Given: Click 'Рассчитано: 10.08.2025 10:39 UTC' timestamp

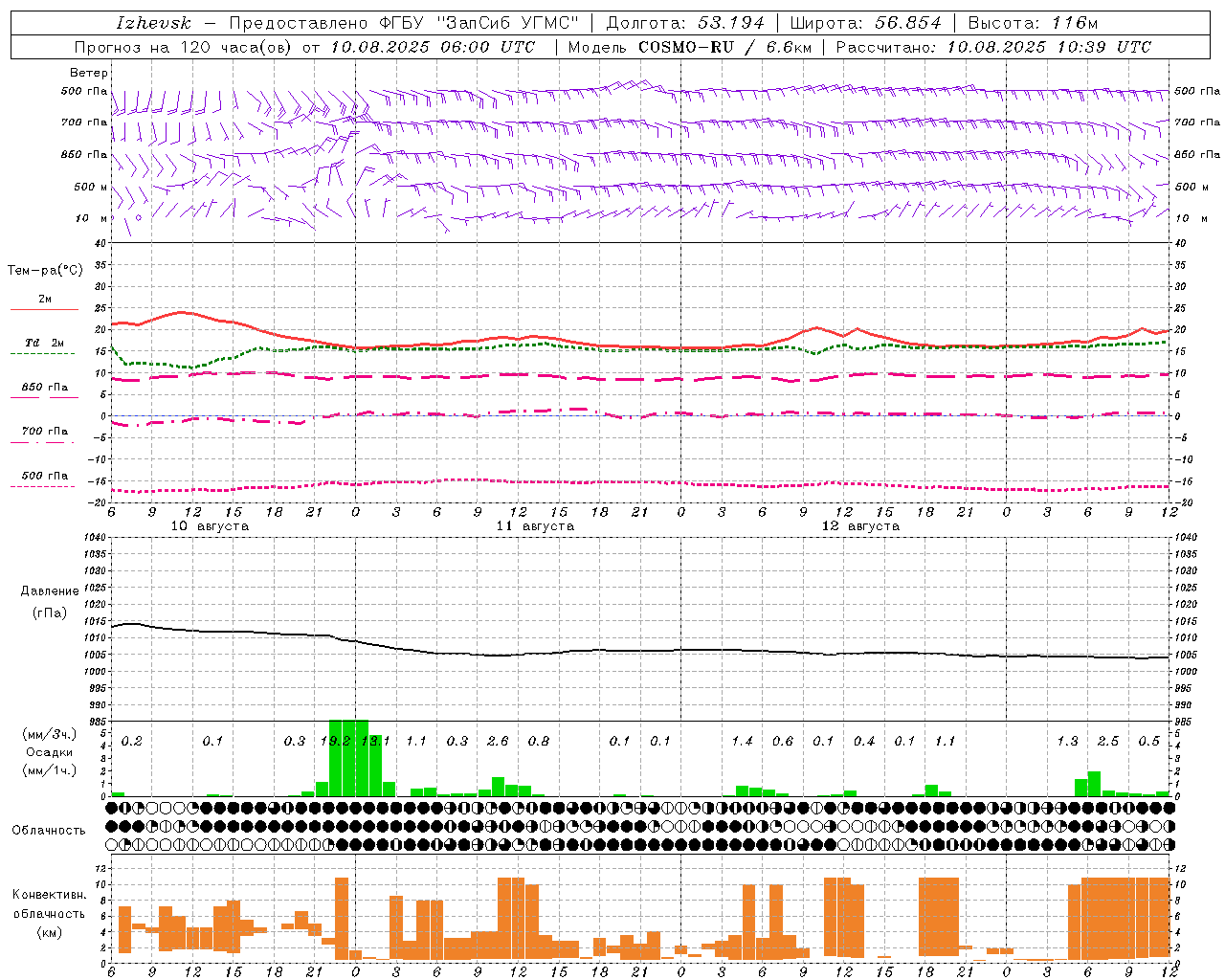Looking at the screenshot, I should pos(993,47).
